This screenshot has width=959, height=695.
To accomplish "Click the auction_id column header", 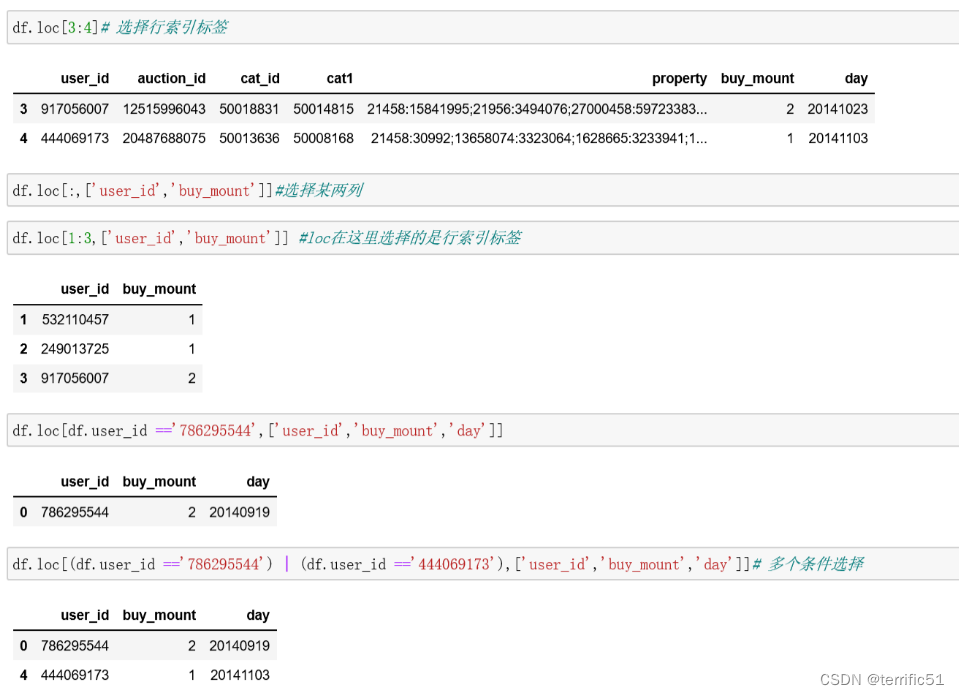I will click(x=171, y=79).
